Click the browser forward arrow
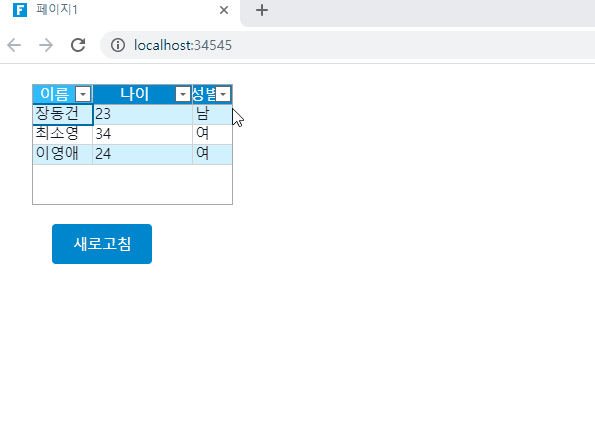Screen dimensions: 595x441 (x=46, y=45)
